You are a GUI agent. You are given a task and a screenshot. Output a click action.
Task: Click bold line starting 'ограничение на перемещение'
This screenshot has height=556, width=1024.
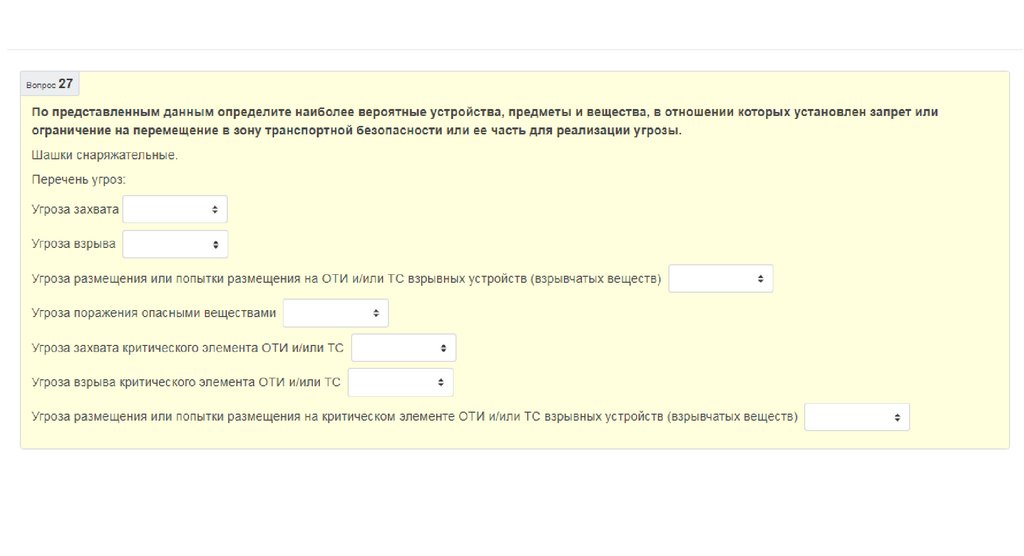coord(356,131)
